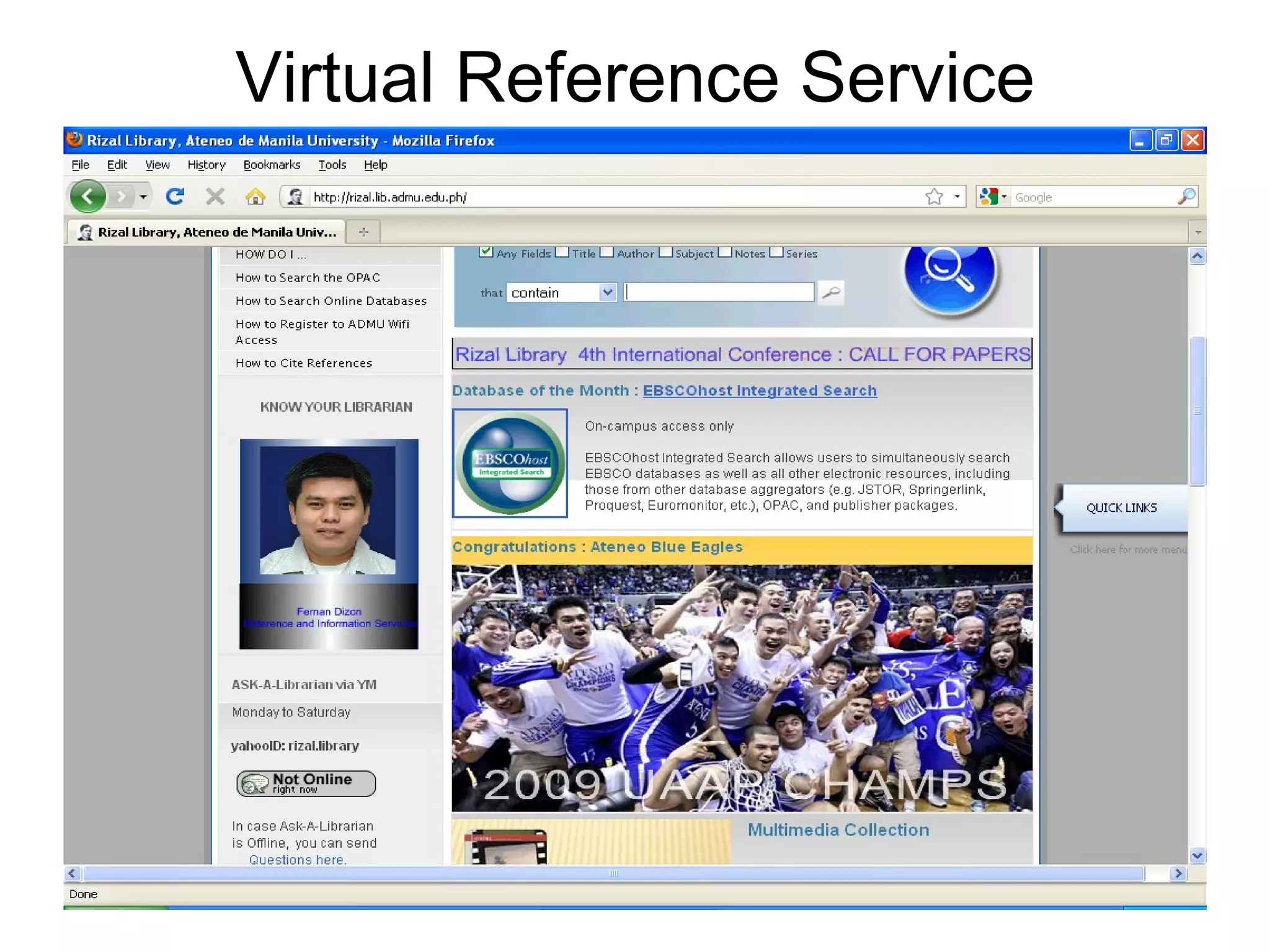Close the Firefox window
Viewport: 1270px width, 952px height.
coord(1192,140)
